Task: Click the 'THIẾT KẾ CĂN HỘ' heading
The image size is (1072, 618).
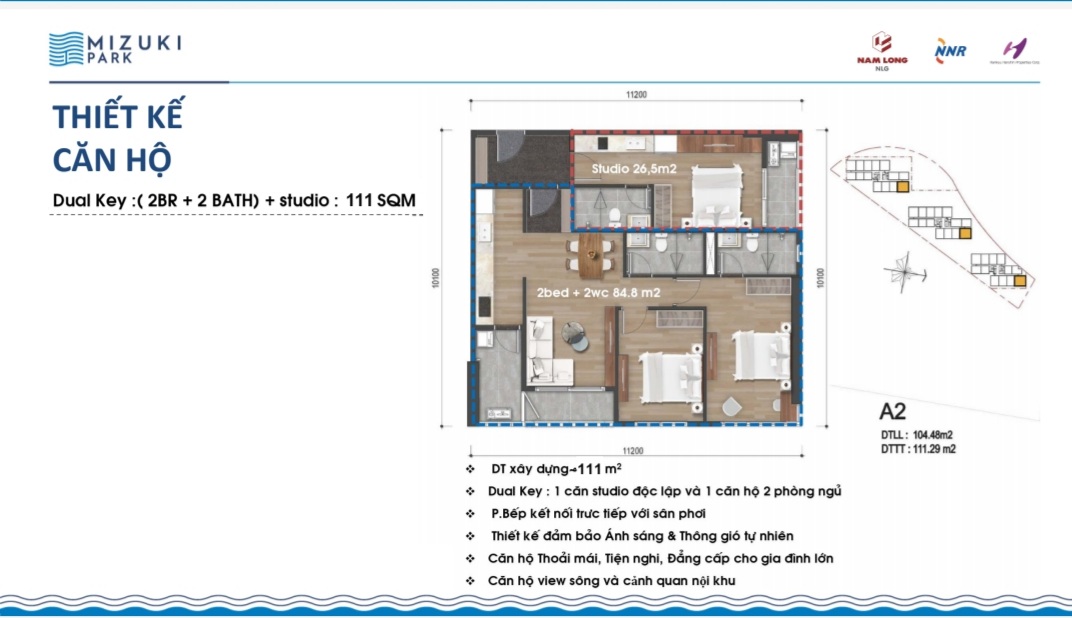Action: click(118, 137)
